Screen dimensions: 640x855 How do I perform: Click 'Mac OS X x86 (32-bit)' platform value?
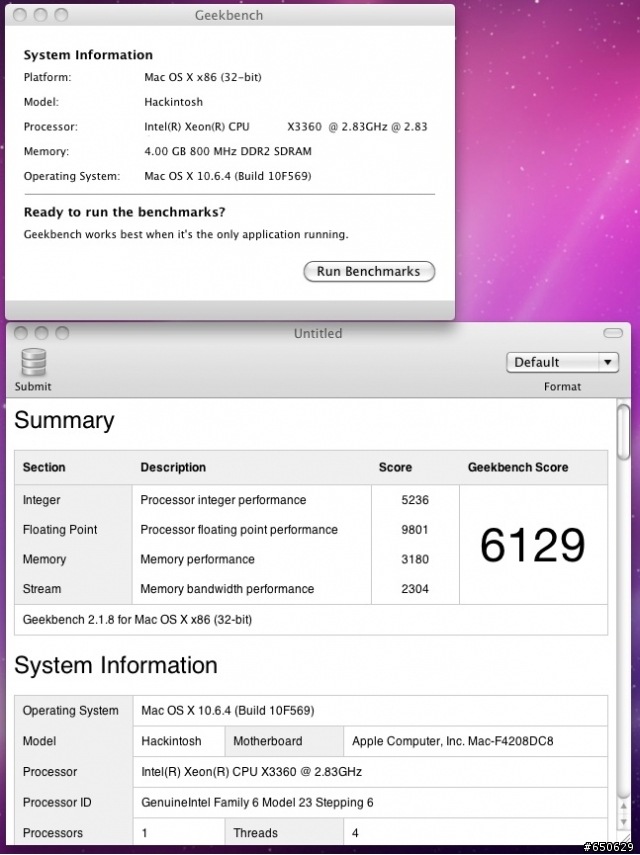click(203, 77)
